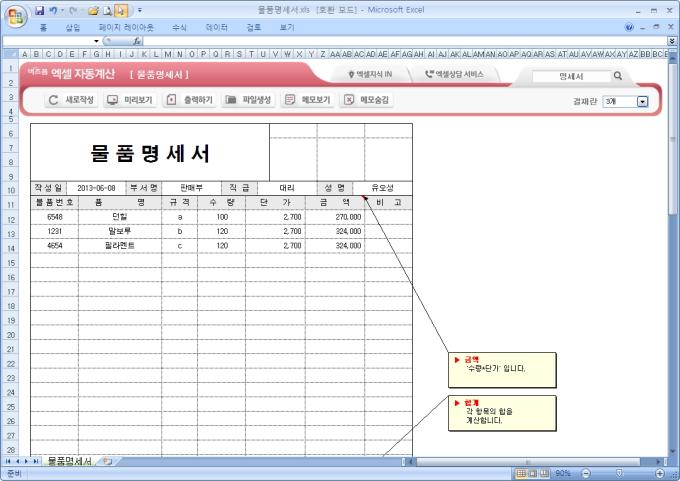Viewport: 680px width, 481px height.
Task: Show memos with 메모보기 button
Action: point(308,100)
